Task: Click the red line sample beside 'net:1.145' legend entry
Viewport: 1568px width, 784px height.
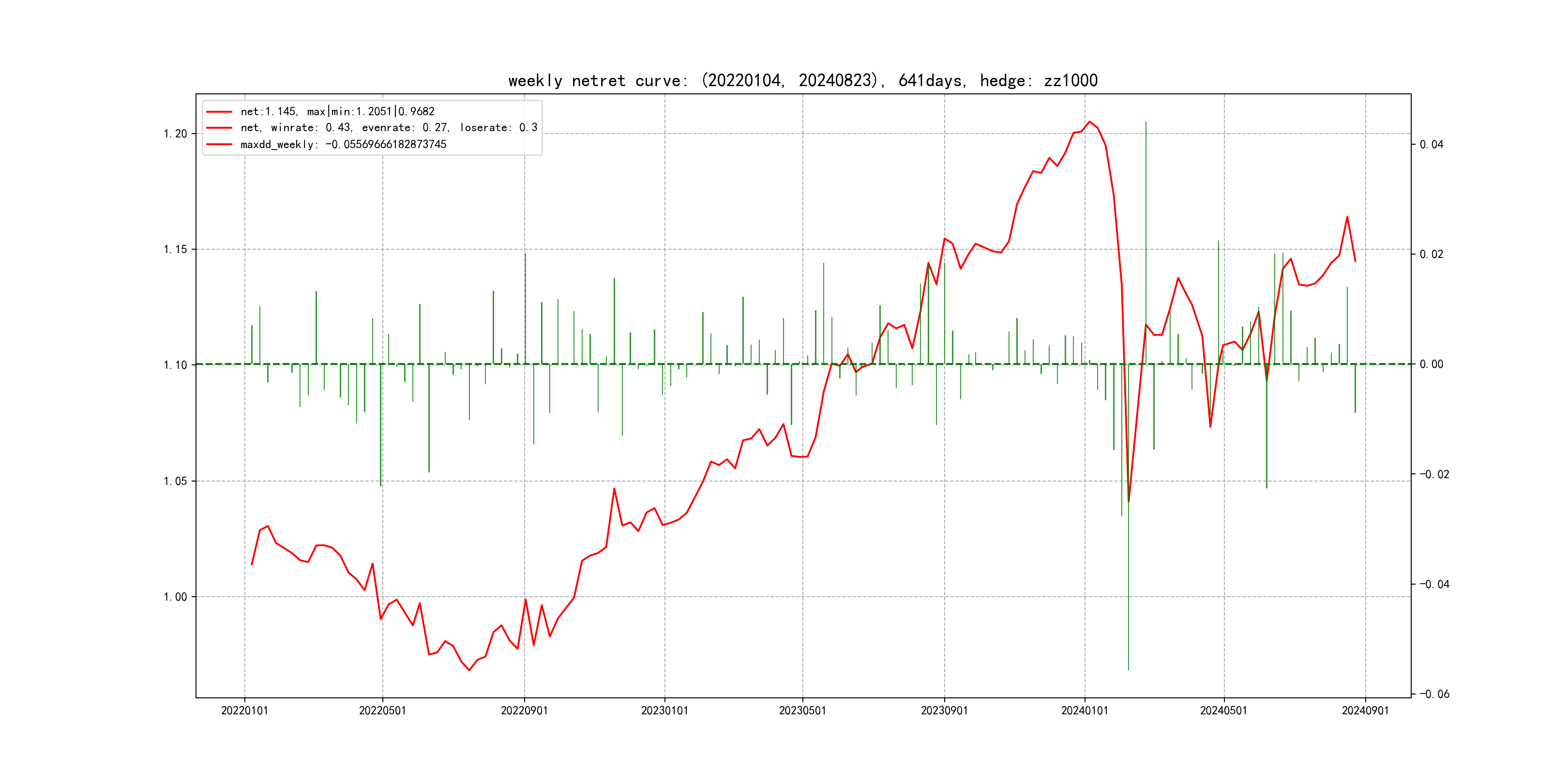Action: click(219, 112)
